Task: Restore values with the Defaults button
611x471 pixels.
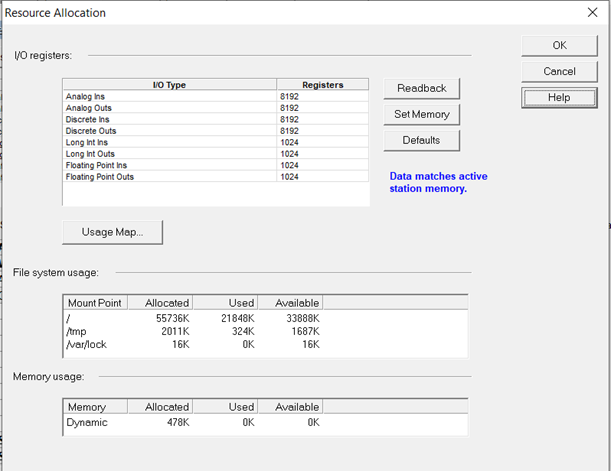Action: point(422,140)
